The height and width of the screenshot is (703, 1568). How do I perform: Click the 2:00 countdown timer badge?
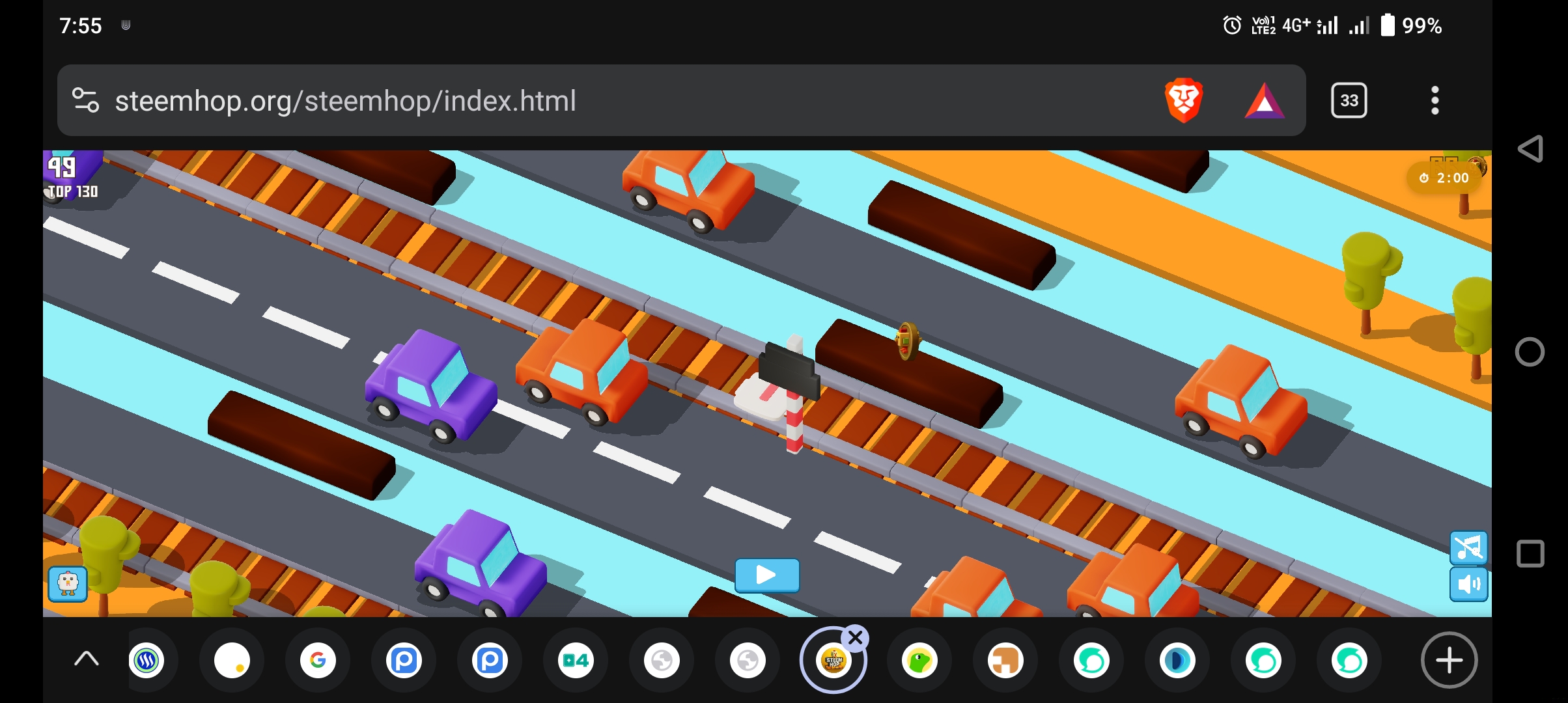pyautogui.click(x=1444, y=178)
